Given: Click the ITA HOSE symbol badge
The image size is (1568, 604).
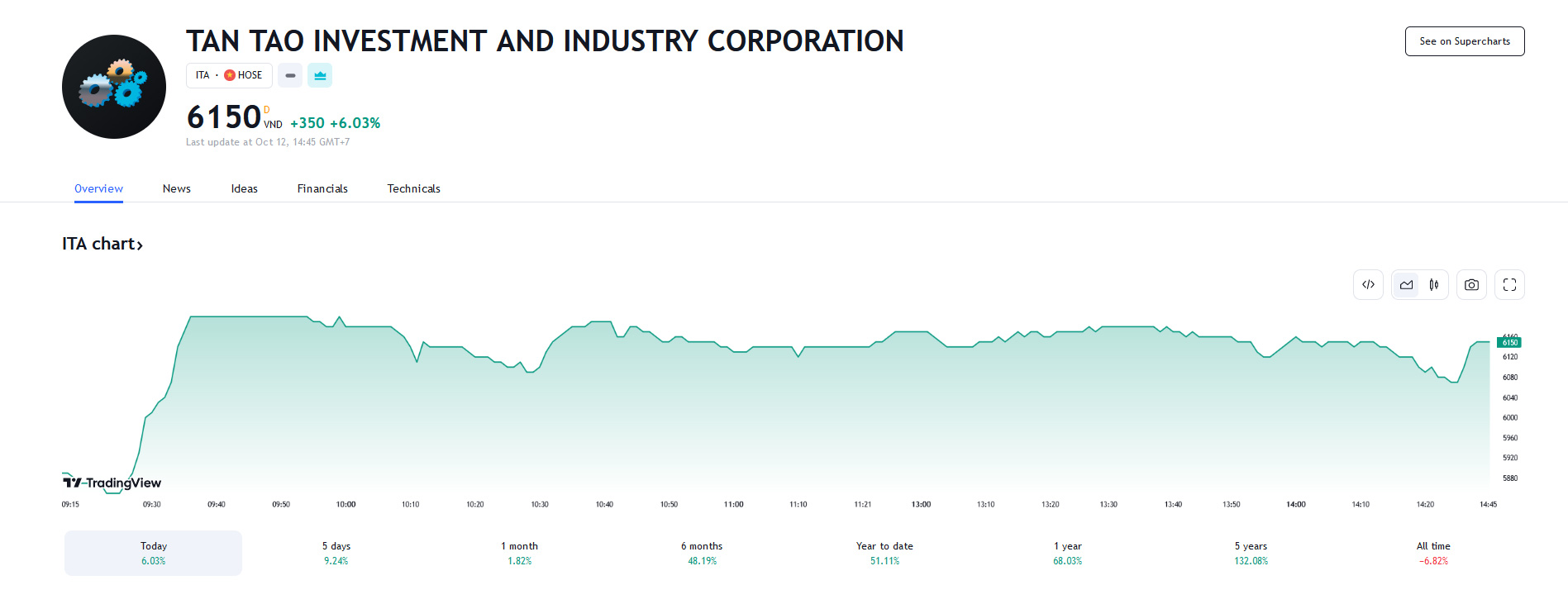Looking at the screenshot, I should (x=229, y=75).
